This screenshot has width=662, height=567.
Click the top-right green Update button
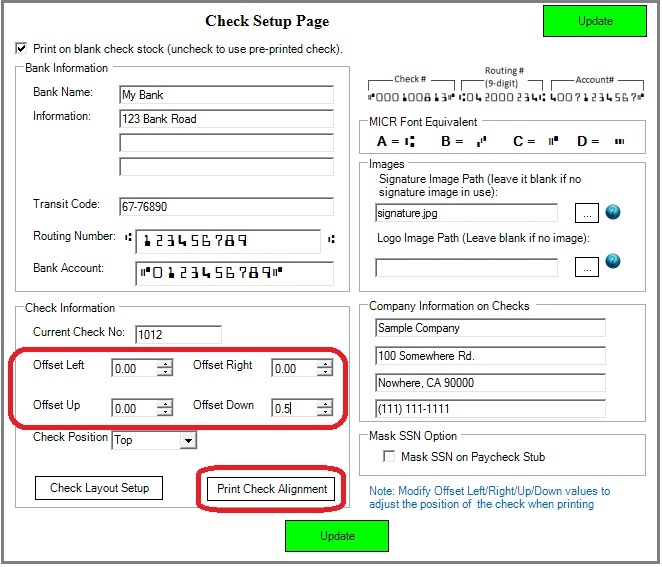tap(596, 21)
